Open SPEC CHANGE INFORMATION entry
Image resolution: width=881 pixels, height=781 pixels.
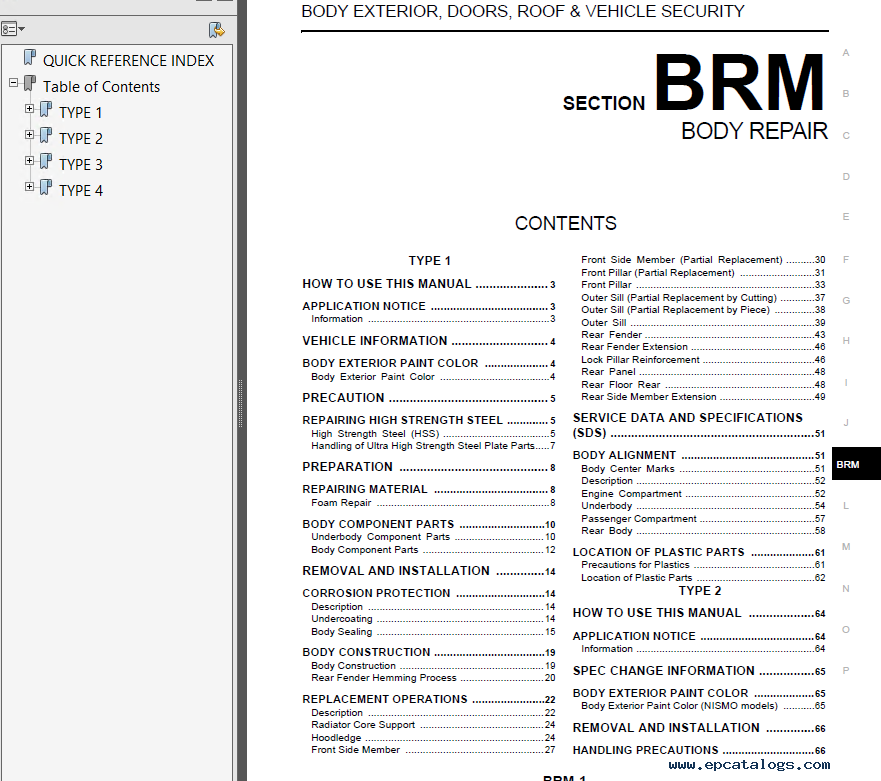699,671
